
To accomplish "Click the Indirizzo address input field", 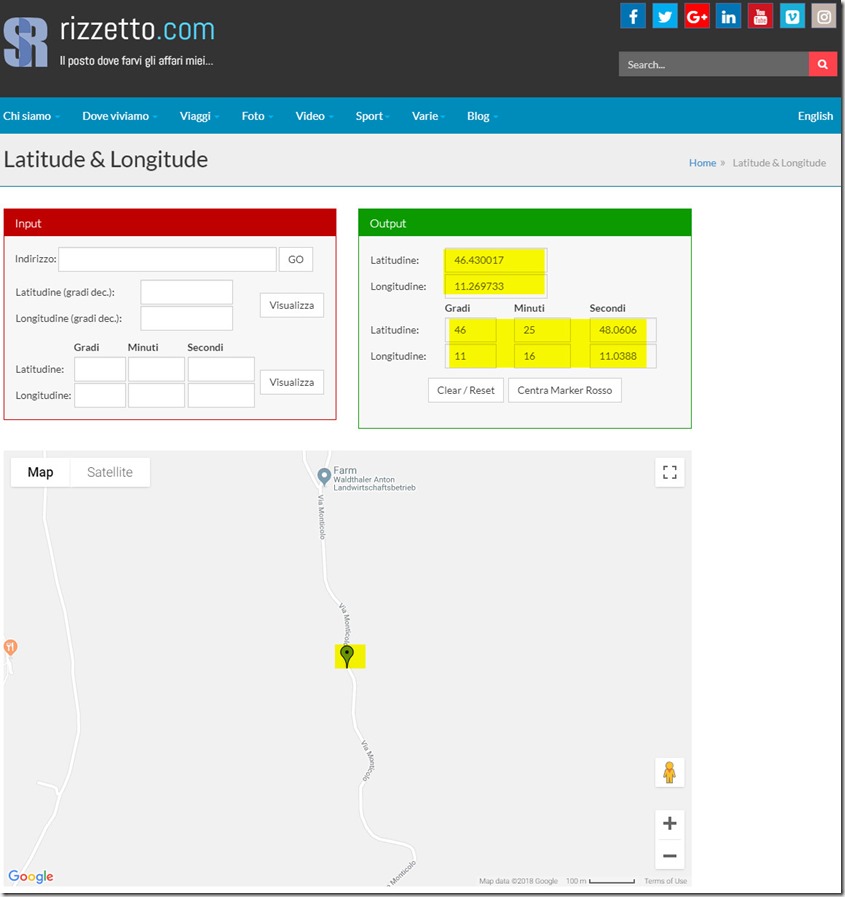I will tap(167, 260).
